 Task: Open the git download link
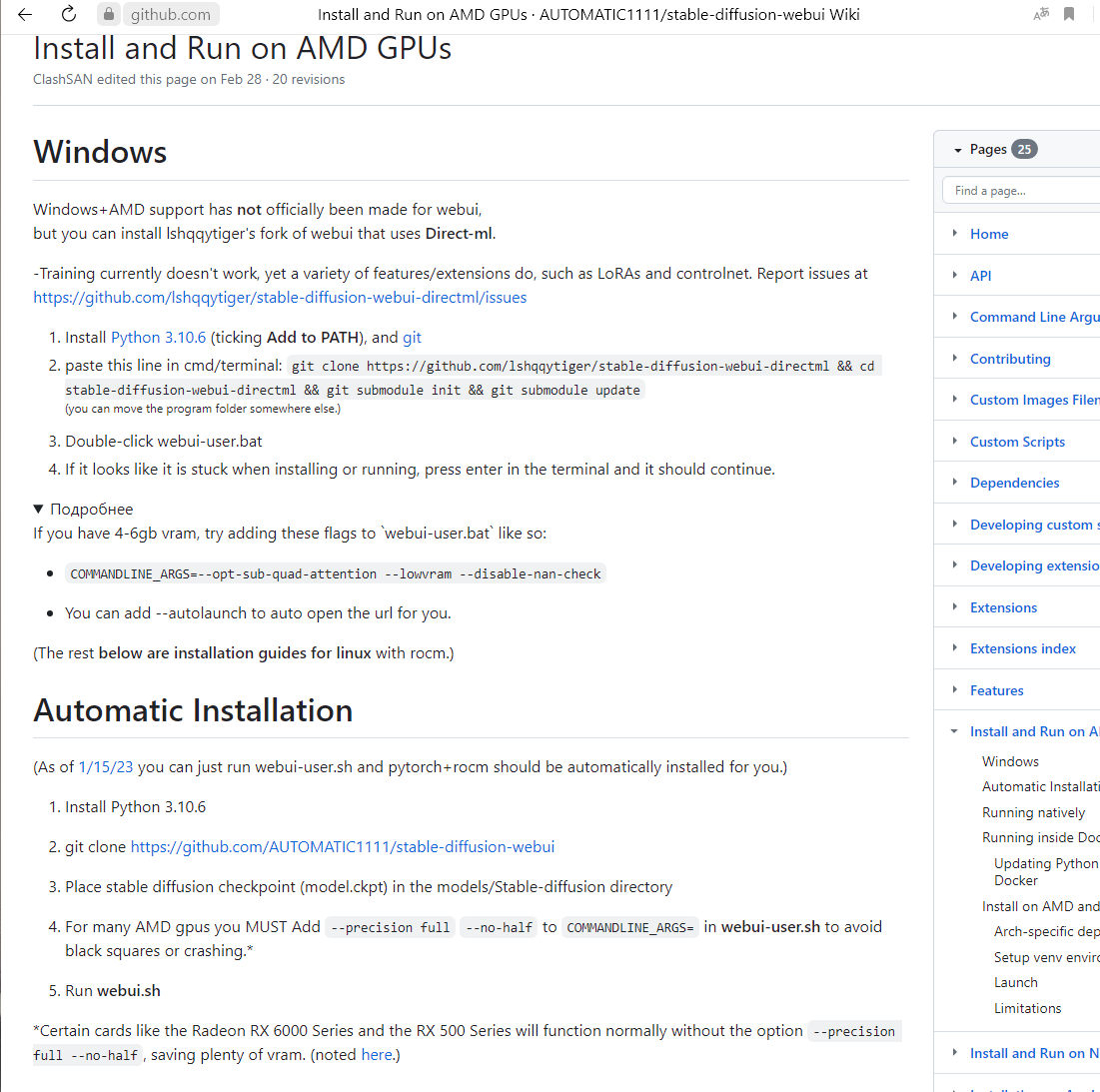click(x=412, y=338)
